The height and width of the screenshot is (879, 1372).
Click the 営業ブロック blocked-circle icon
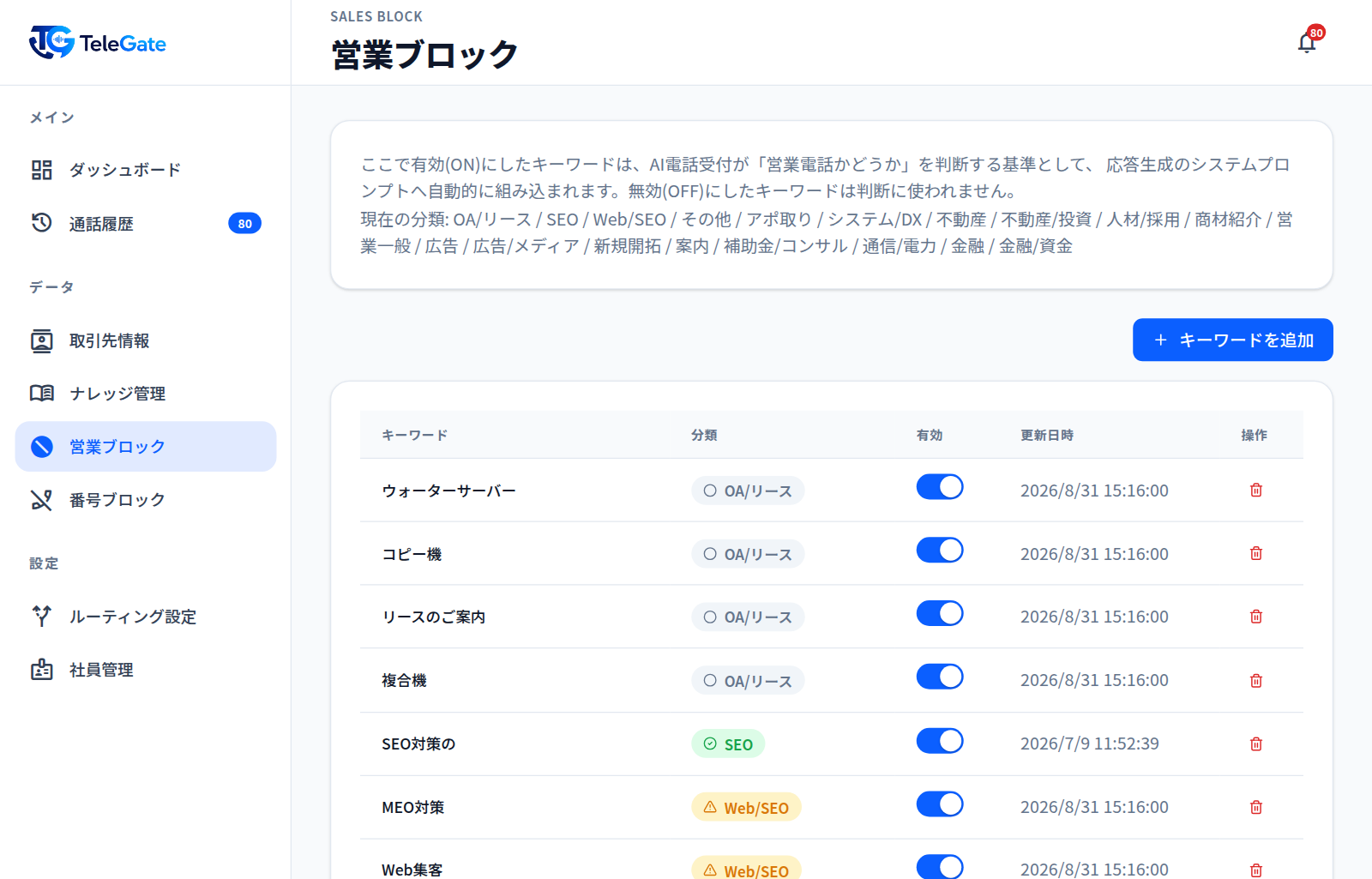(42, 446)
